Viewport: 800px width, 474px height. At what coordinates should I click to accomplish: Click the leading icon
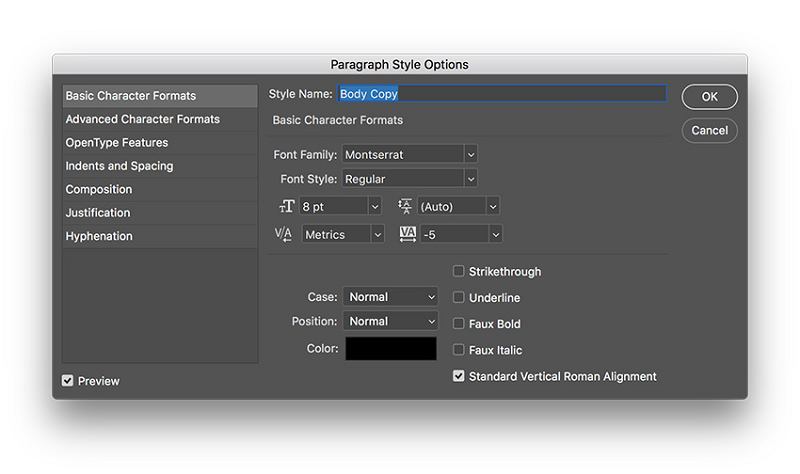[405, 206]
